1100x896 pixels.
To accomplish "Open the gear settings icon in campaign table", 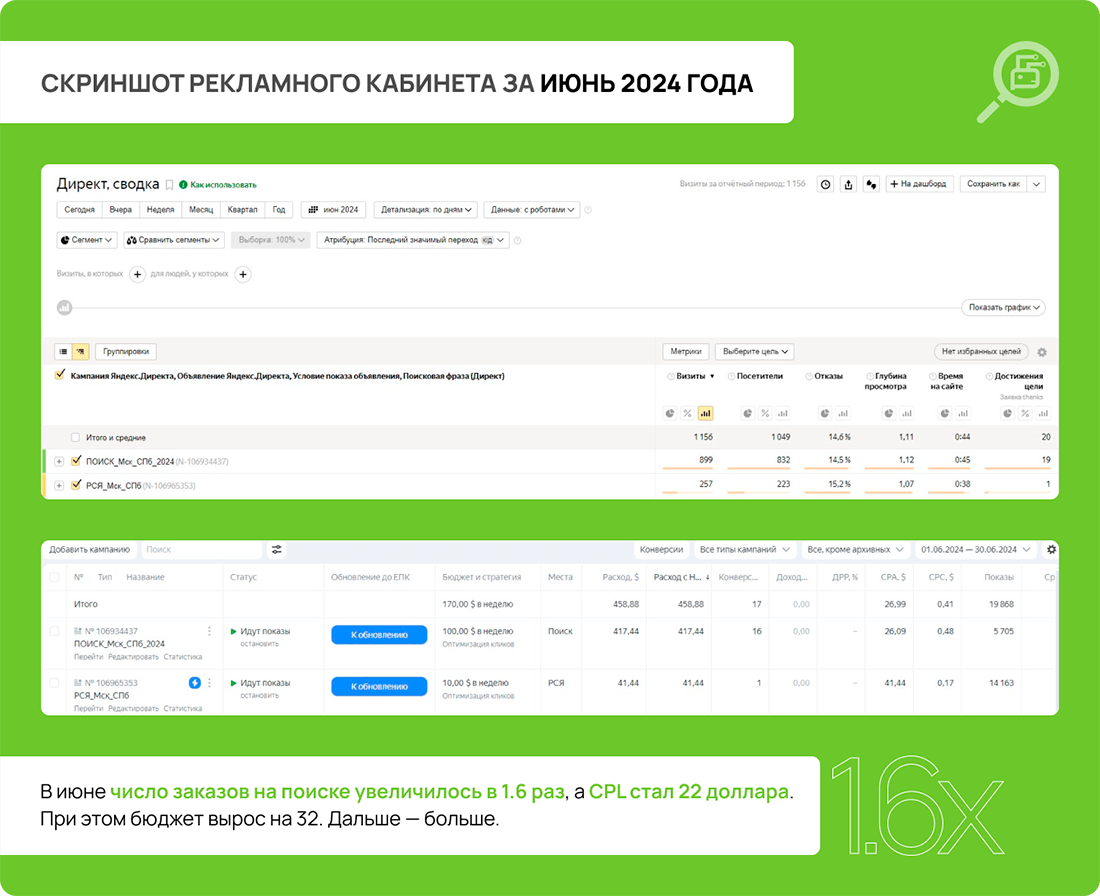I will pyautogui.click(x=1051, y=549).
